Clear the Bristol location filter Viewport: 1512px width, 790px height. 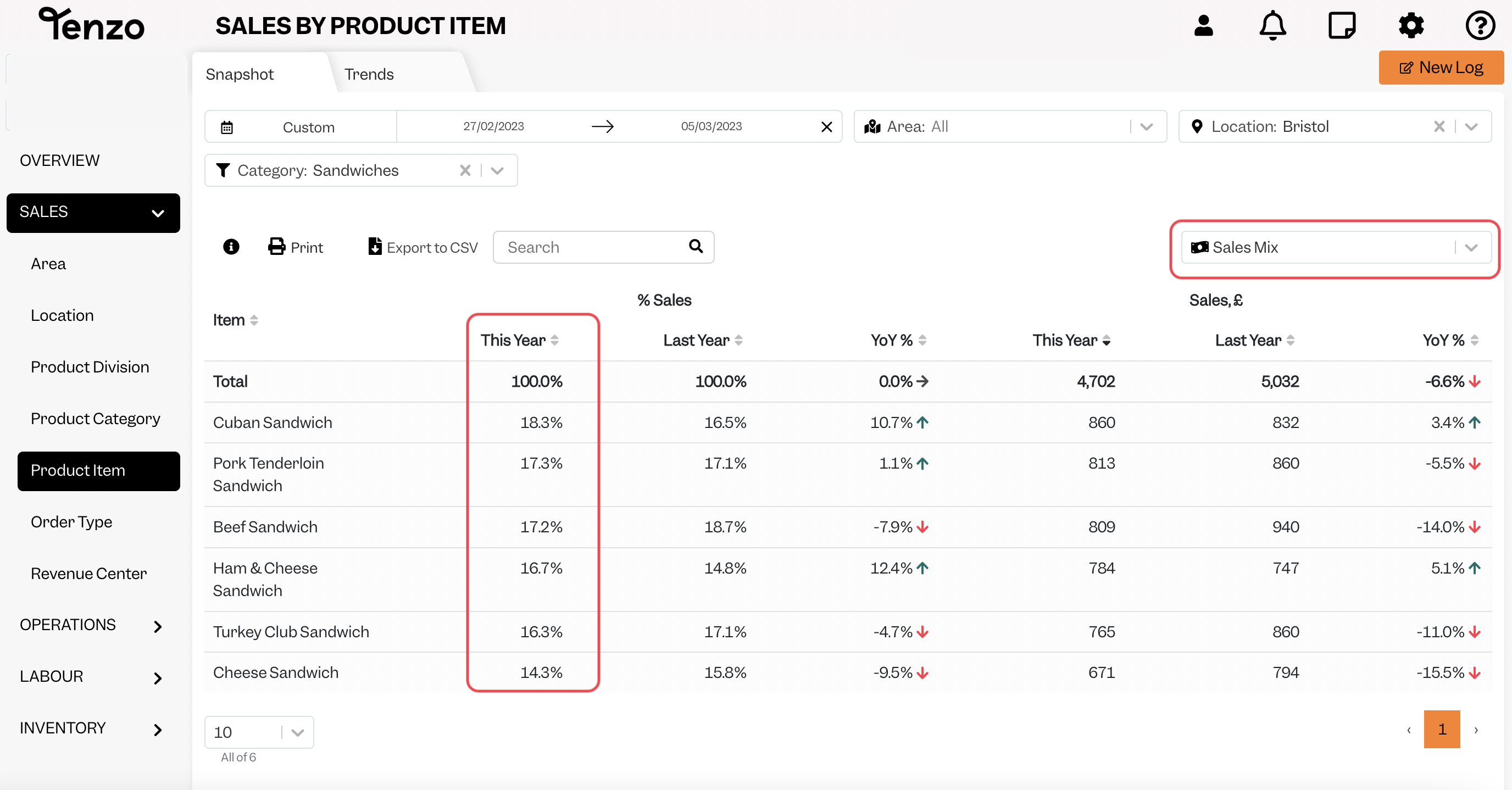coord(1439,126)
